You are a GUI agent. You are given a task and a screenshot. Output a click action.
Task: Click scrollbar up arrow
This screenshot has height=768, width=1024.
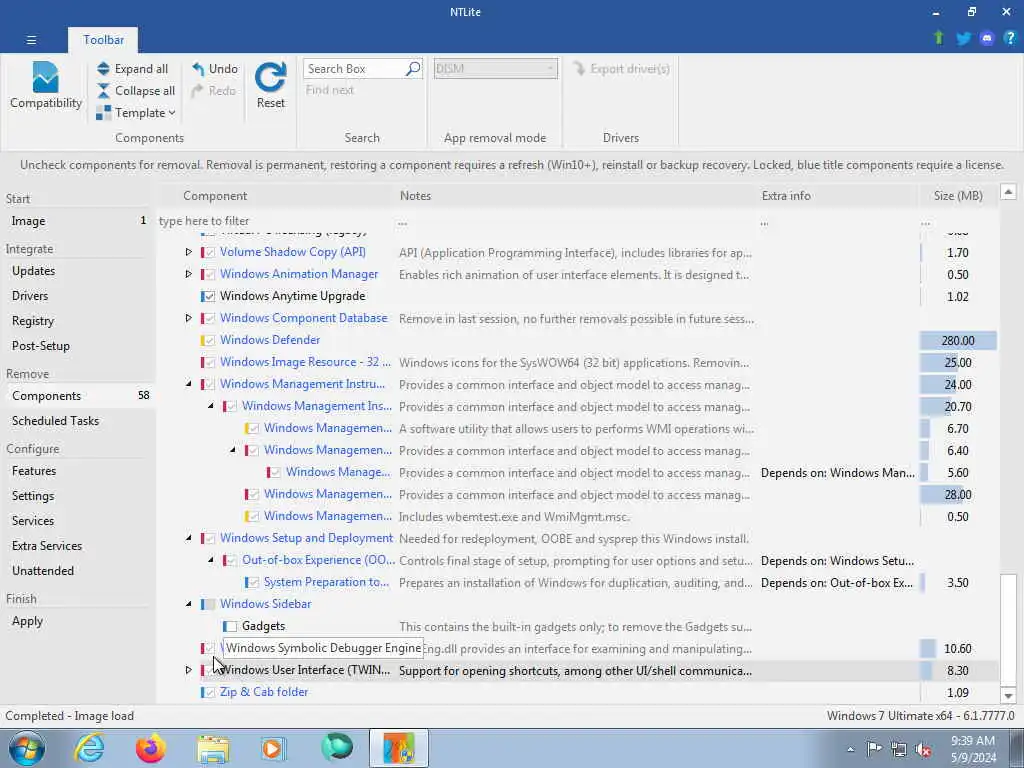coord(1008,192)
